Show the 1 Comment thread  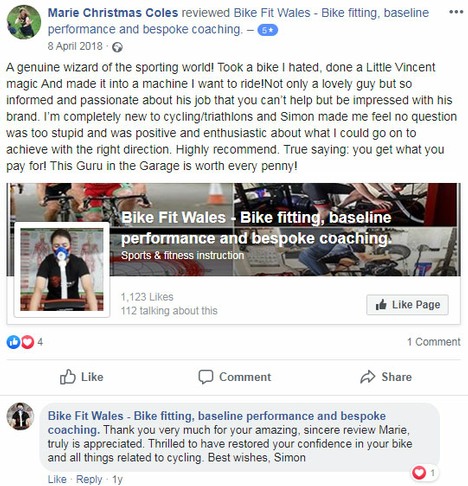434,342
